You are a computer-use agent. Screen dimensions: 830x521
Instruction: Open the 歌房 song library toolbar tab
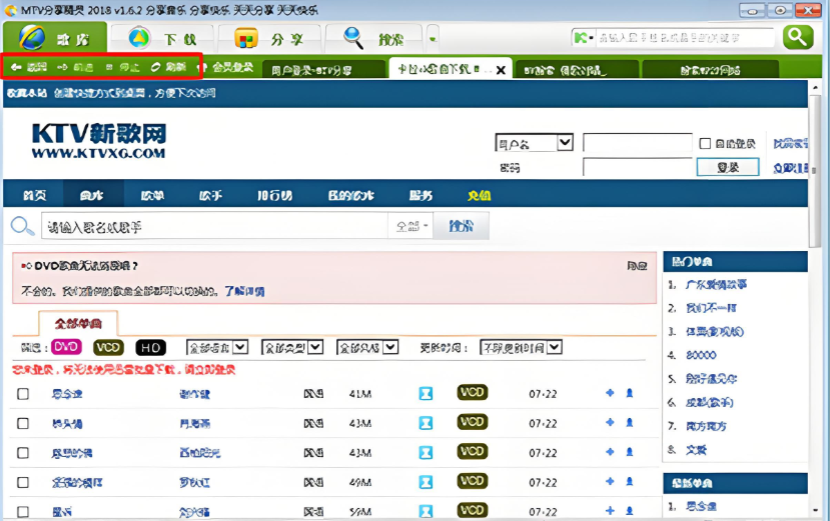coord(55,38)
